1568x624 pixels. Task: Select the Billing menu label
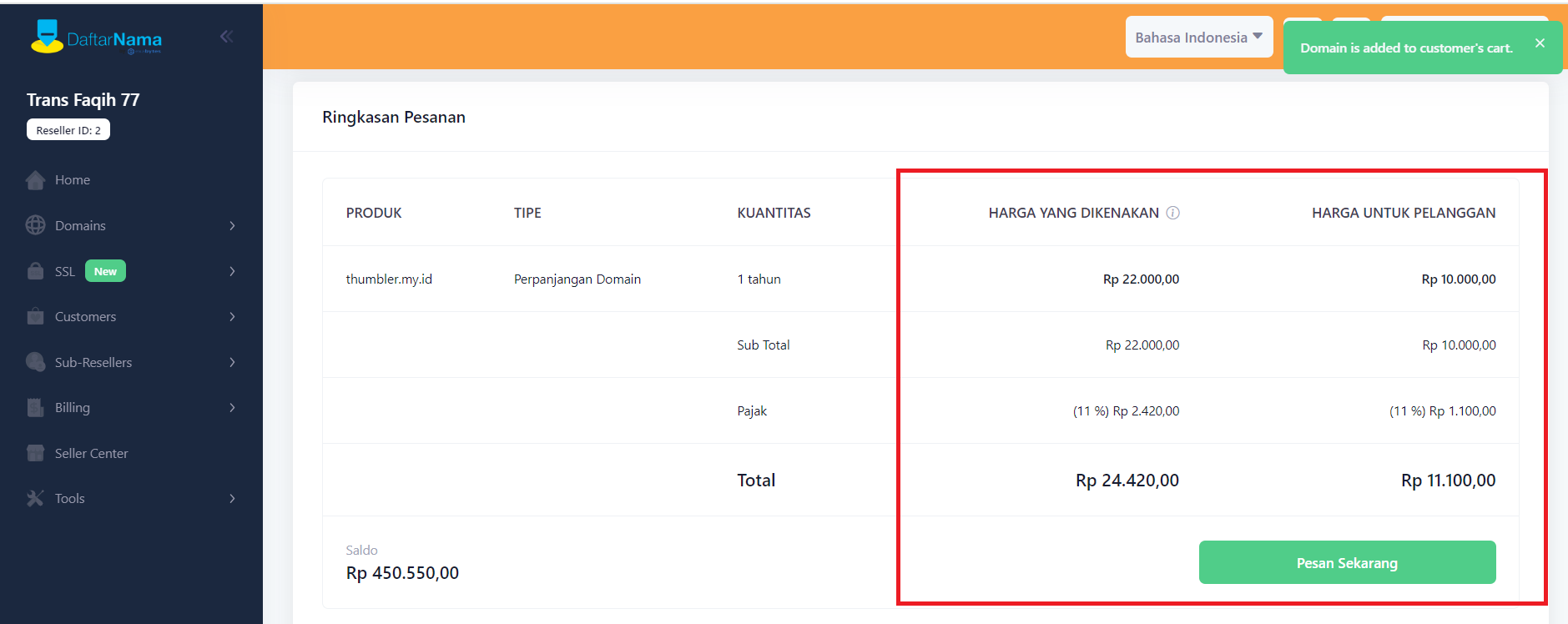(73, 408)
